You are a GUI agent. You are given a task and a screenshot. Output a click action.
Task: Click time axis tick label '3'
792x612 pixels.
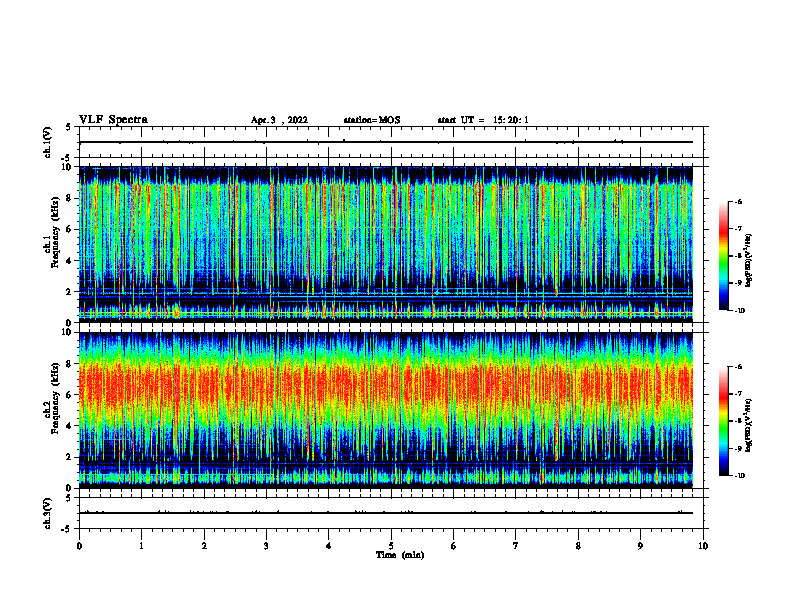coord(266,546)
